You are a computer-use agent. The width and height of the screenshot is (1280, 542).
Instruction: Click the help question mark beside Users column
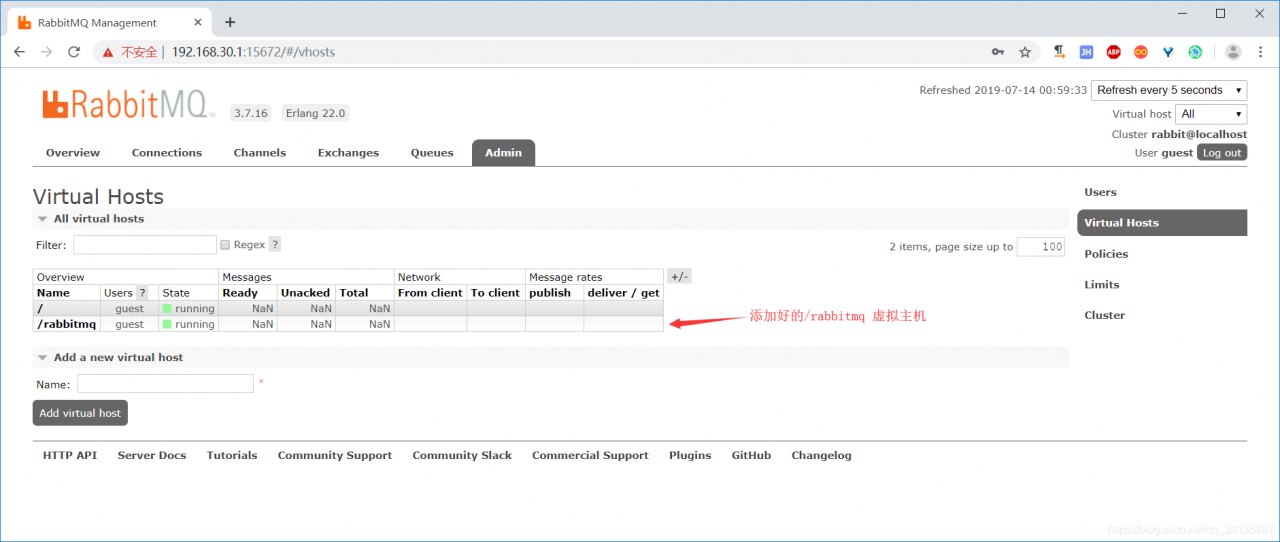142,293
